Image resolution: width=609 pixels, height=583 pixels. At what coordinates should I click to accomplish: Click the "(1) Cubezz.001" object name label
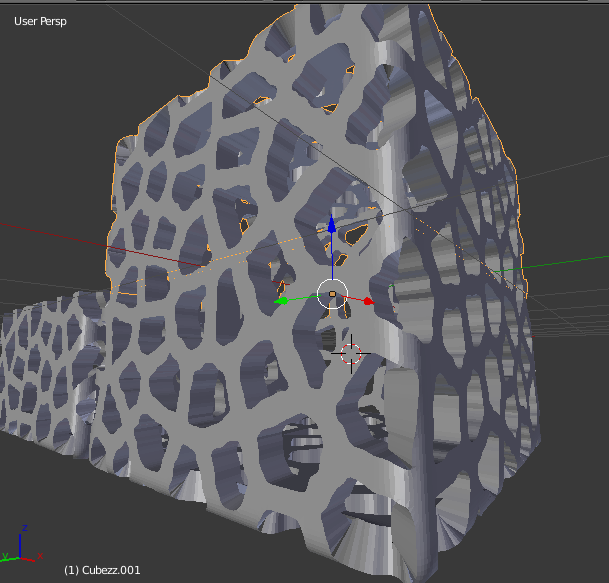[102, 570]
